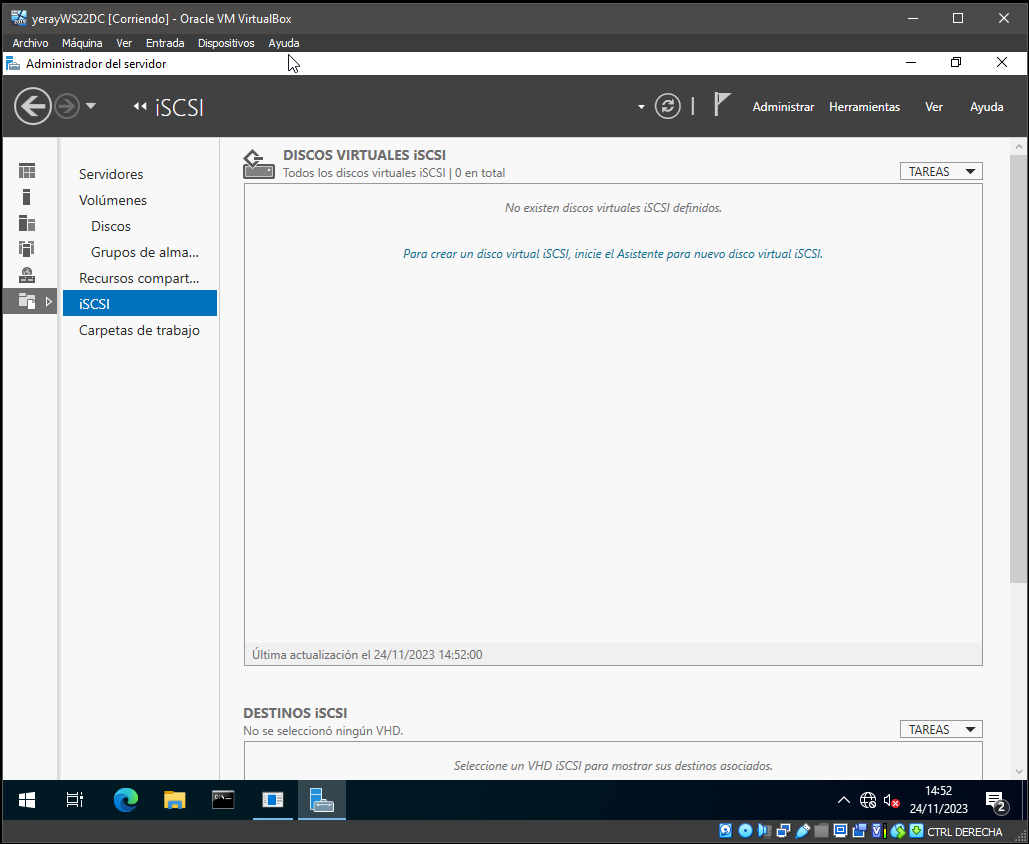Click the VirtualBox mouse integration status icon
Viewport: 1029px width, 844px height.
pyautogui.click(x=898, y=831)
